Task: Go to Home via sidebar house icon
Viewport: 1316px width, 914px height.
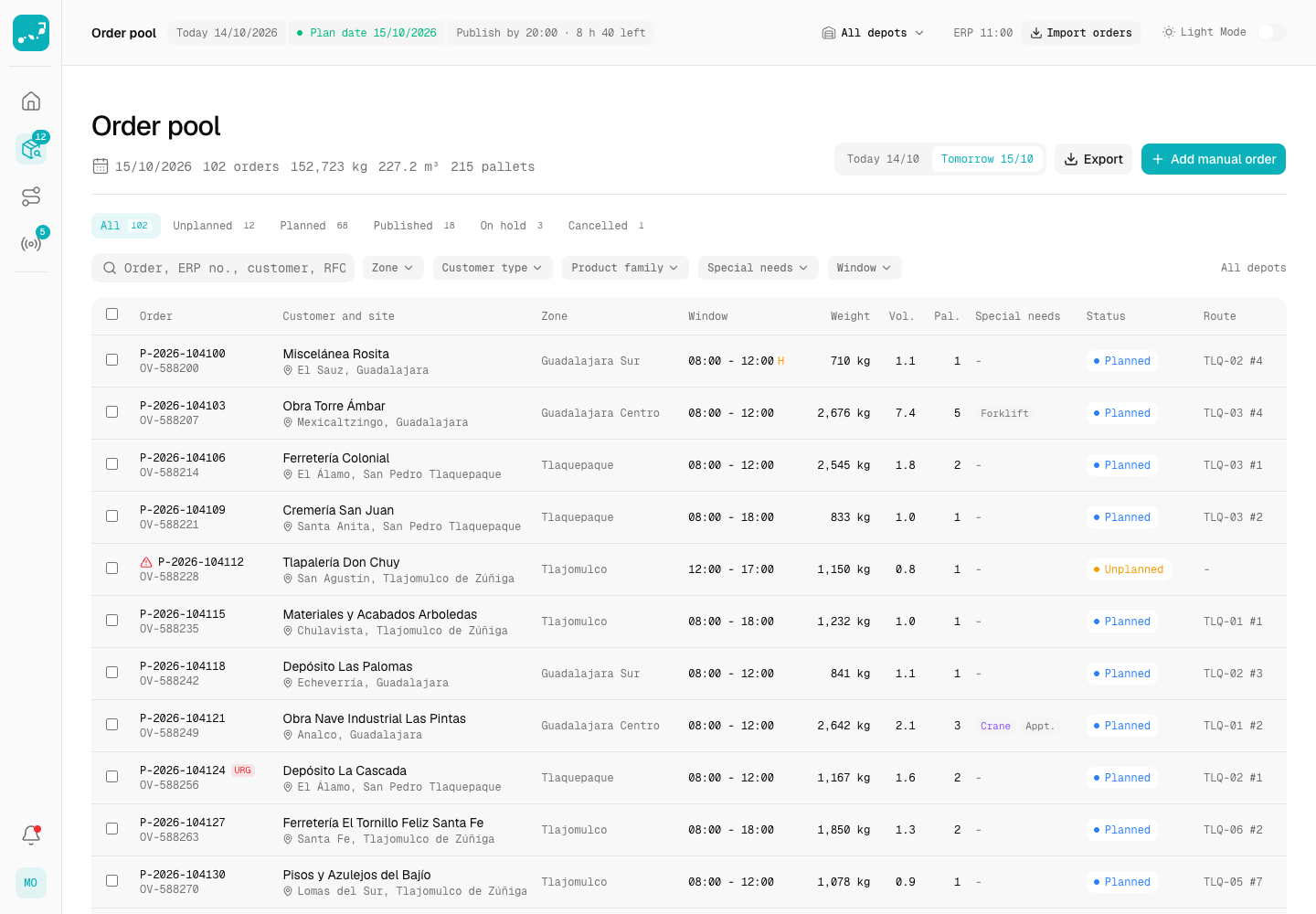Action: [x=31, y=101]
